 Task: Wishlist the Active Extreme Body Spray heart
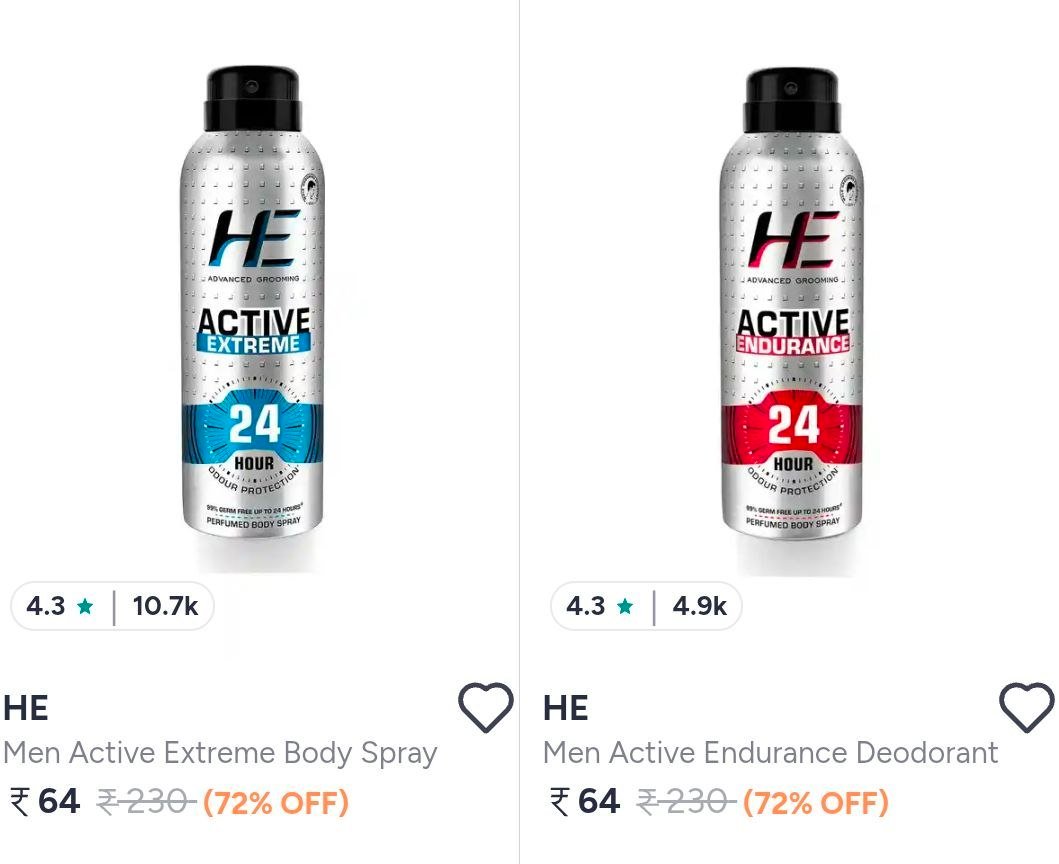486,707
